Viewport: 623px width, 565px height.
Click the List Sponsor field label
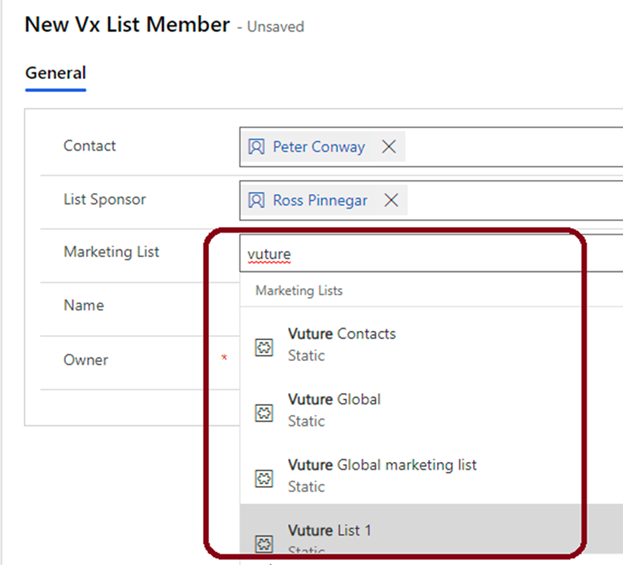104,199
